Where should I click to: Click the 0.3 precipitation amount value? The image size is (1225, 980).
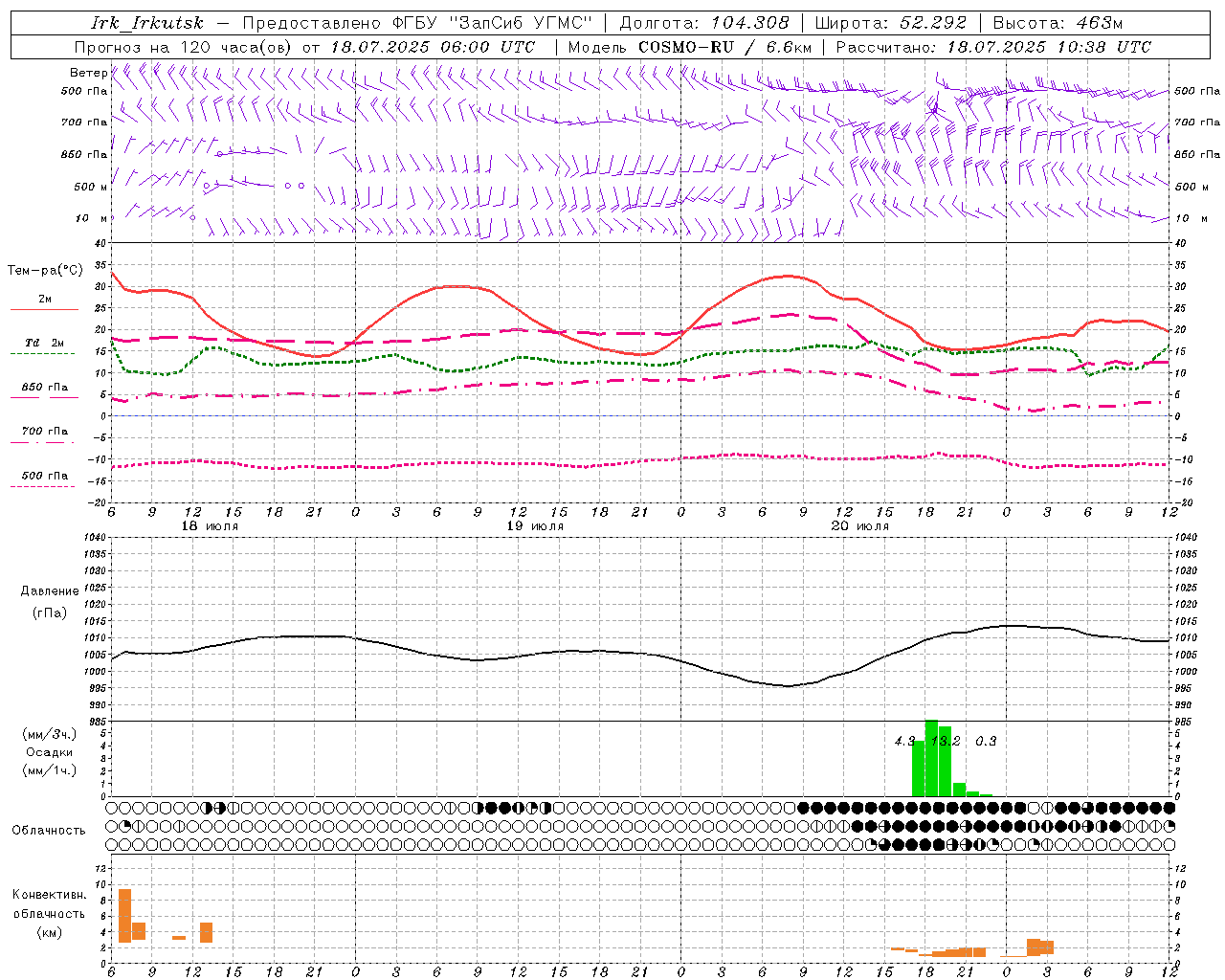[986, 741]
